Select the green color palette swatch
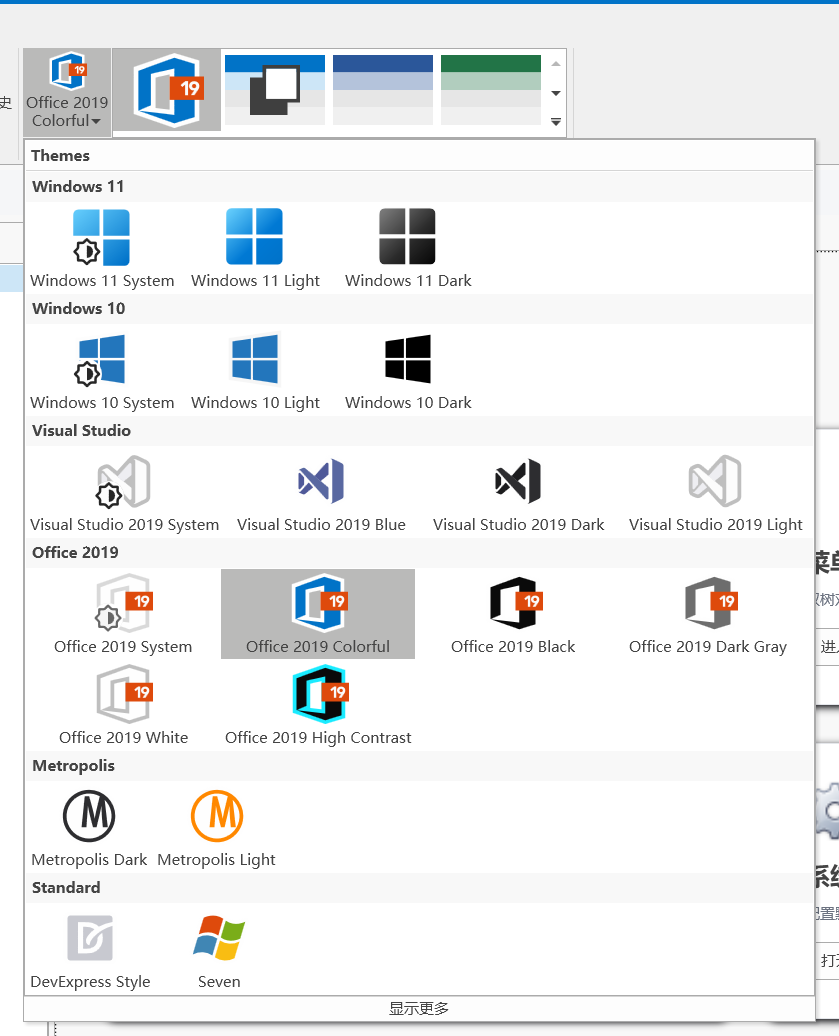The width and height of the screenshot is (839, 1036). coord(490,90)
